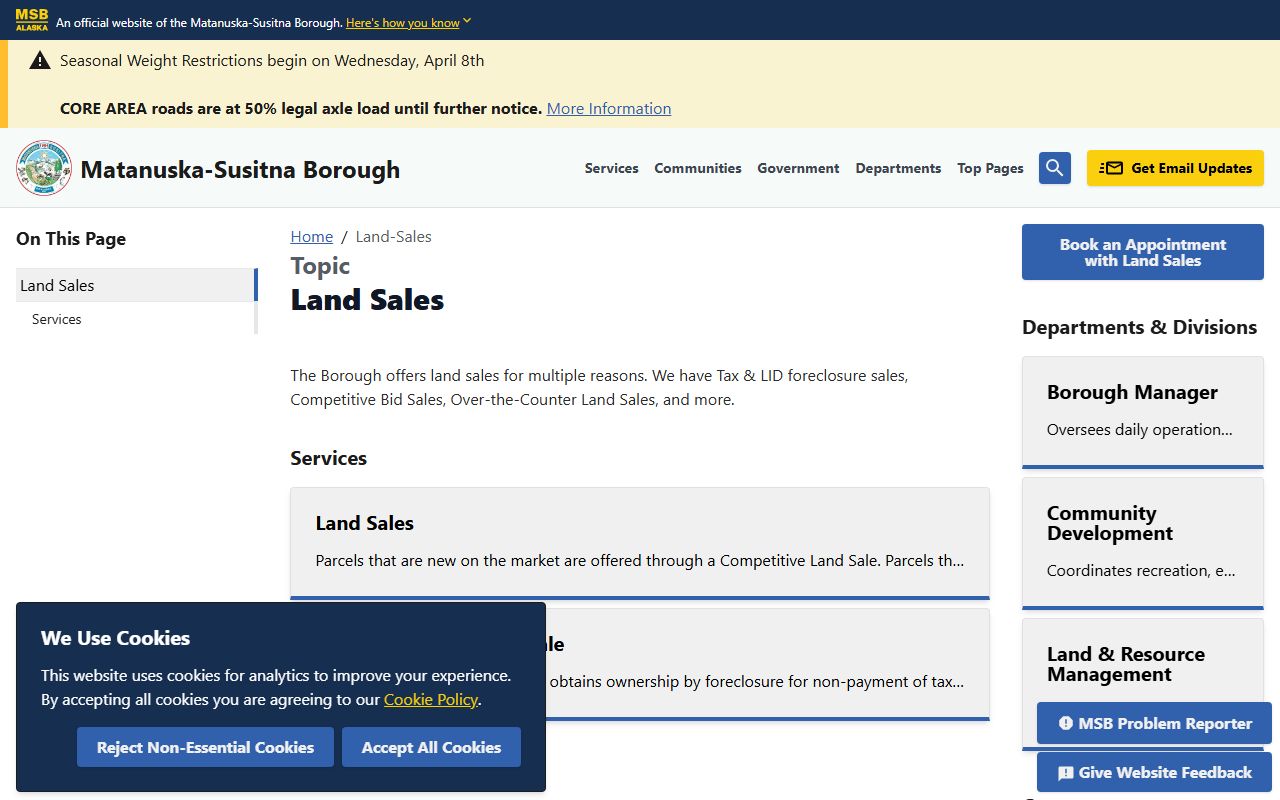Click the MSB Alaska logo badge
This screenshot has width=1280, height=800.
pyautogui.click(x=32, y=20)
